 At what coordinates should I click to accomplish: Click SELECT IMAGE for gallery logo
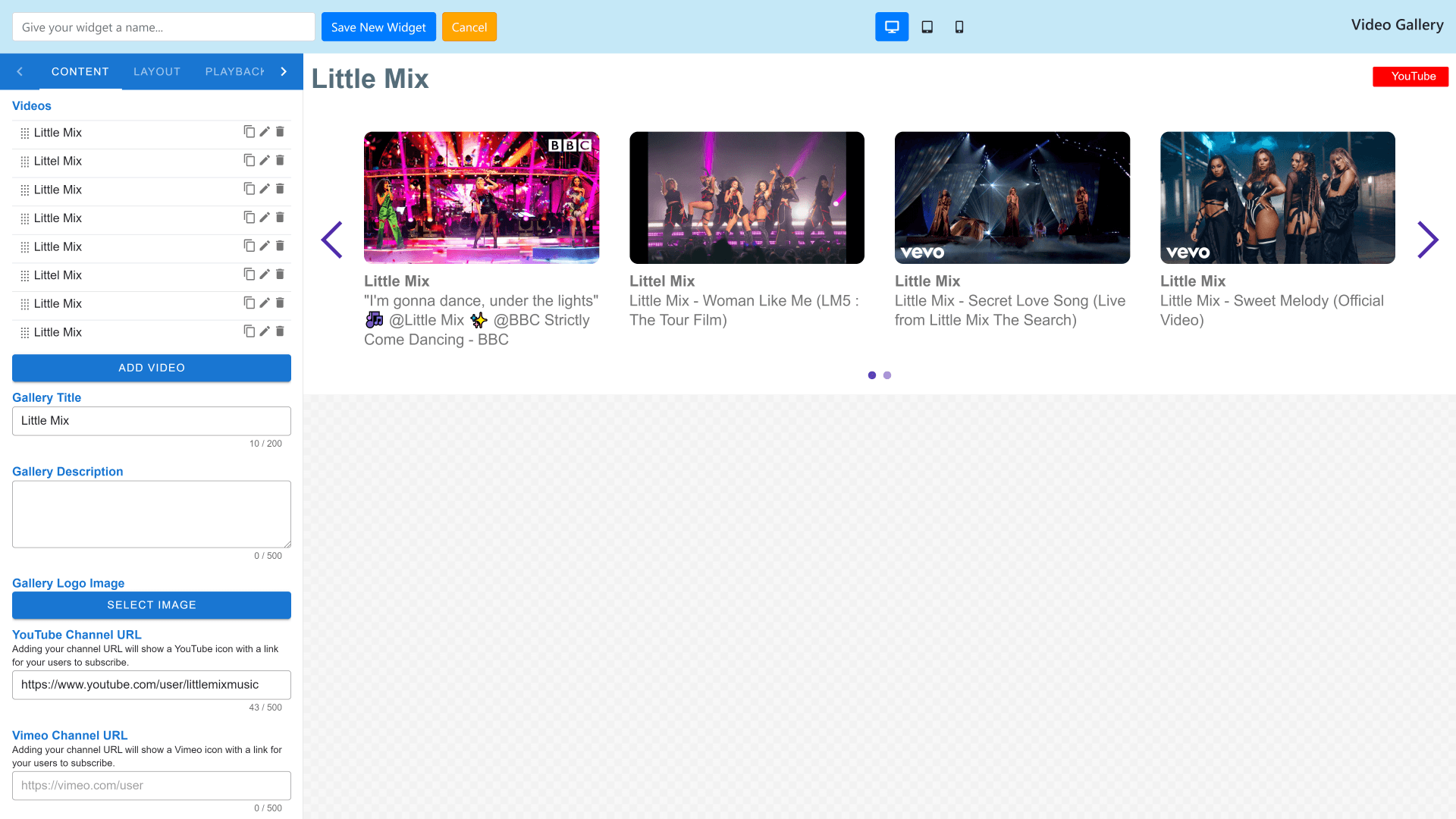pyautogui.click(x=152, y=605)
